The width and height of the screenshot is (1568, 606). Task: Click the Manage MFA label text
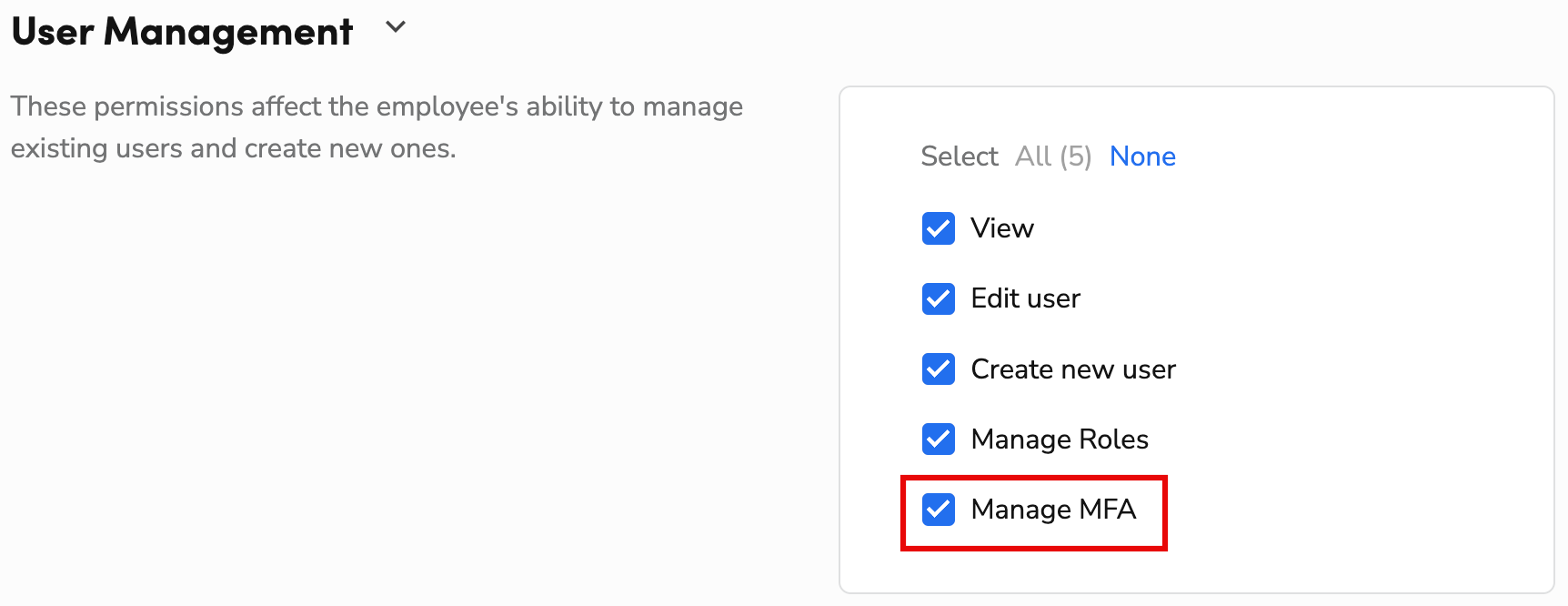point(1053,510)
